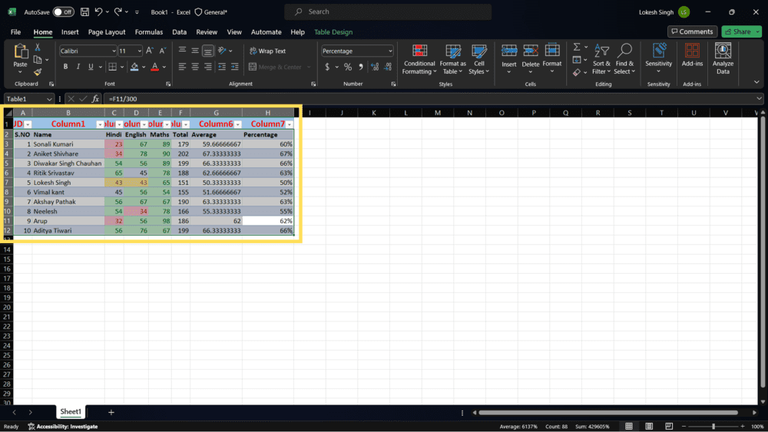This screenshot has height=432, width=768.
Task: Click the Share button
Action: coord(739,32)
